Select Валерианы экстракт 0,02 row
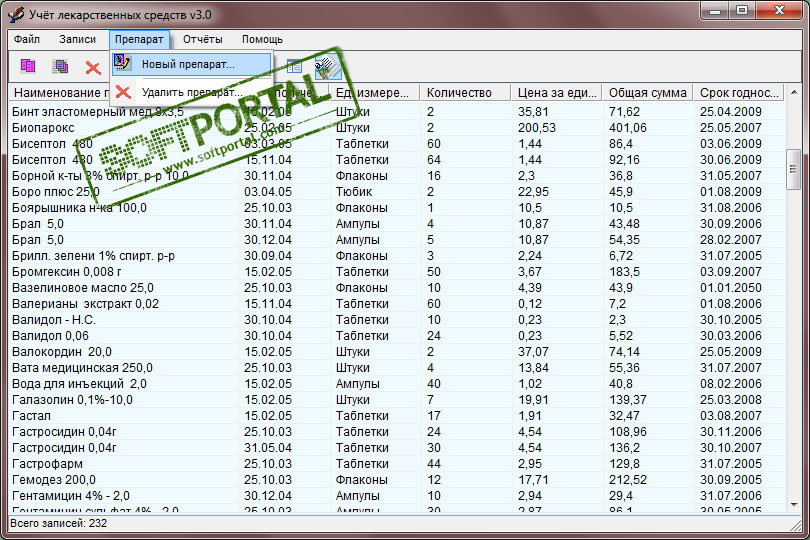The image size is (810, 540). [x=397, y=304]
